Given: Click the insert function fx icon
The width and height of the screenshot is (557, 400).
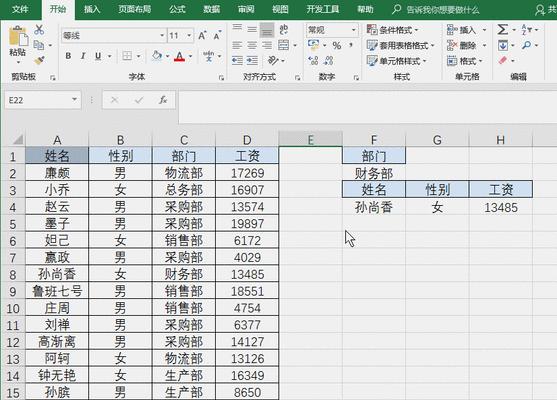Looking at the screenshot, I should 163,100.
